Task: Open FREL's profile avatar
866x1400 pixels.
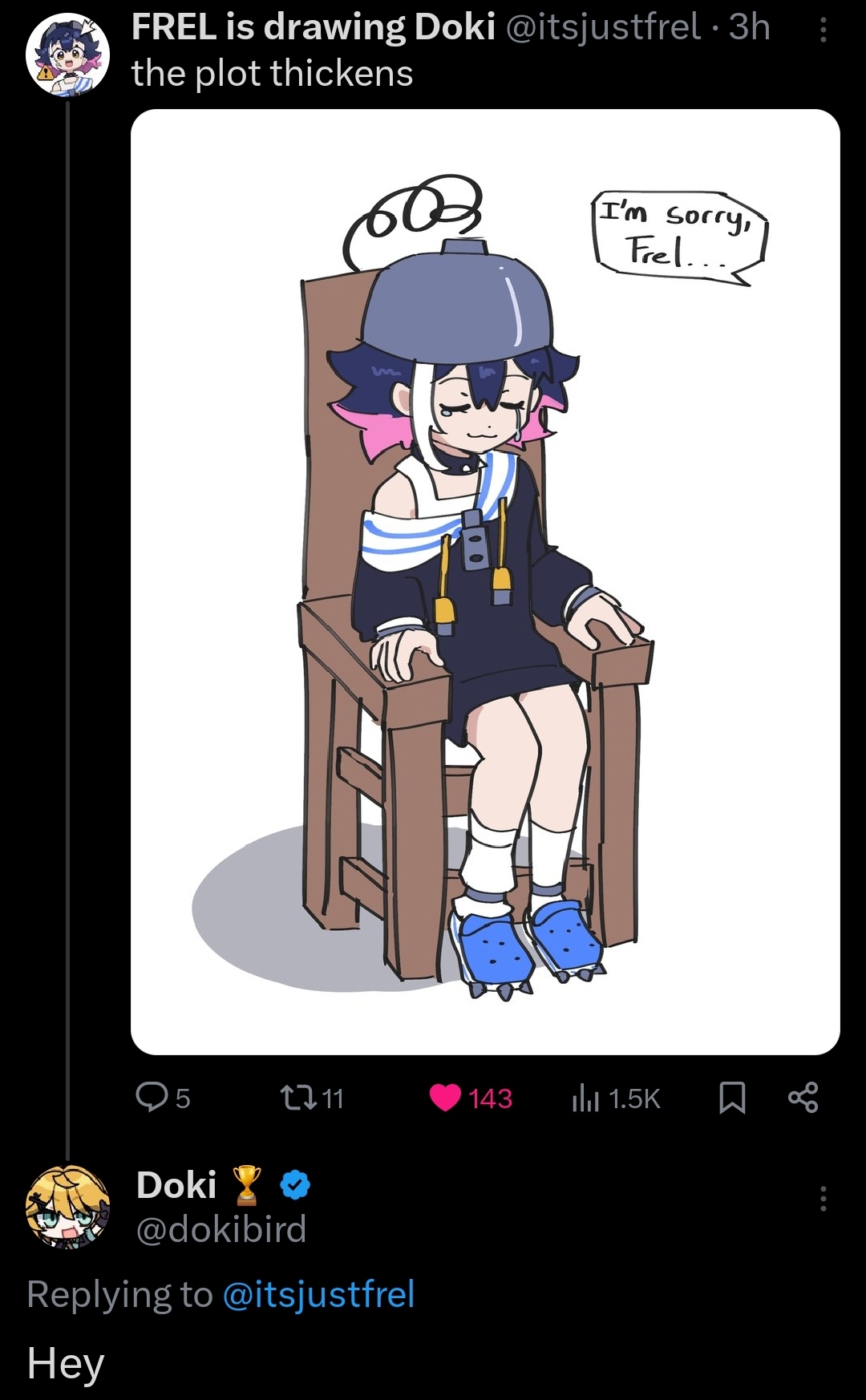Action: pos(67,55)
